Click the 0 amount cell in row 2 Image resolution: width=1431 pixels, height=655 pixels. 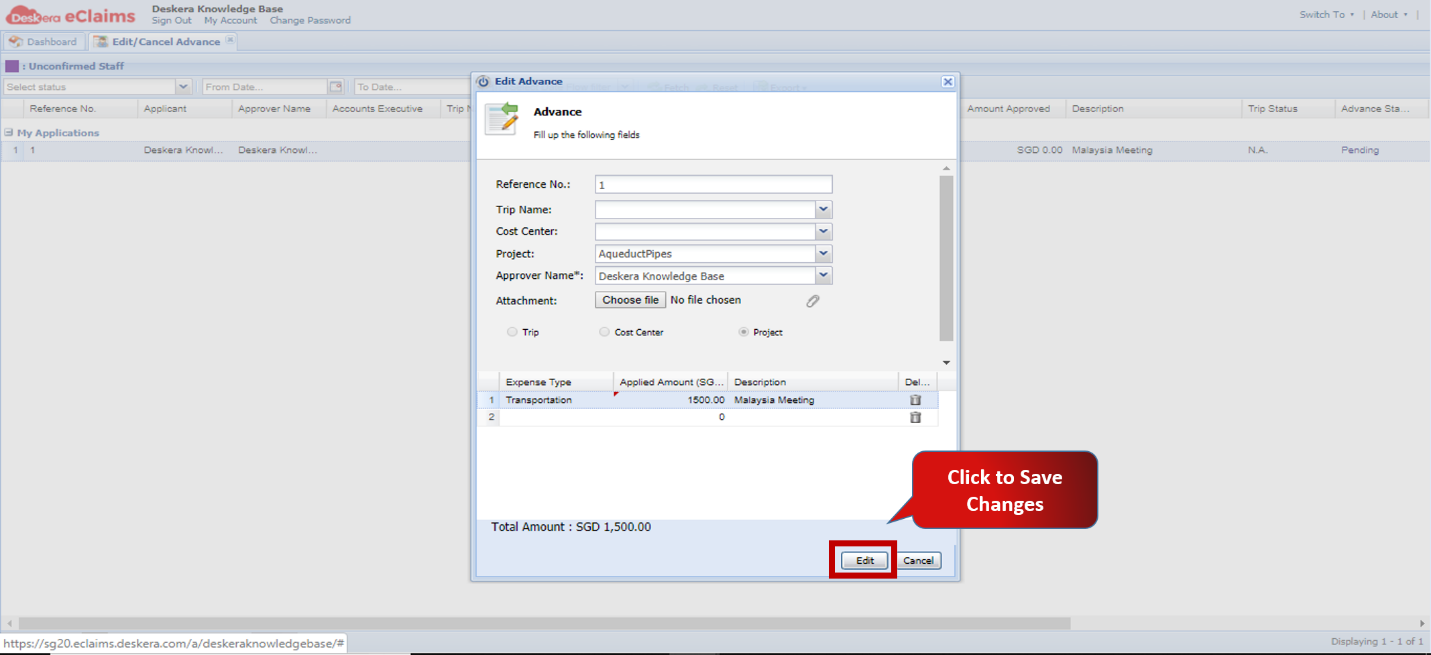(x=671, y=417)
